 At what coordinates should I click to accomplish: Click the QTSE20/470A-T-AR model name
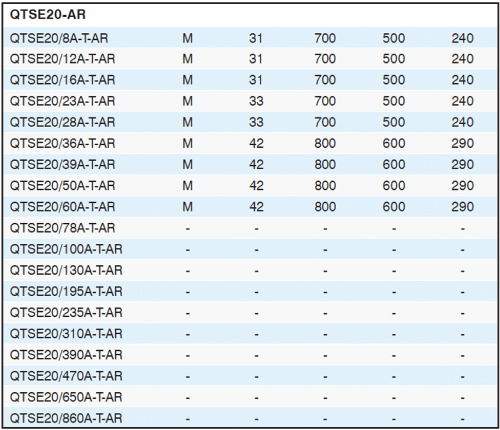click(66, 376)
